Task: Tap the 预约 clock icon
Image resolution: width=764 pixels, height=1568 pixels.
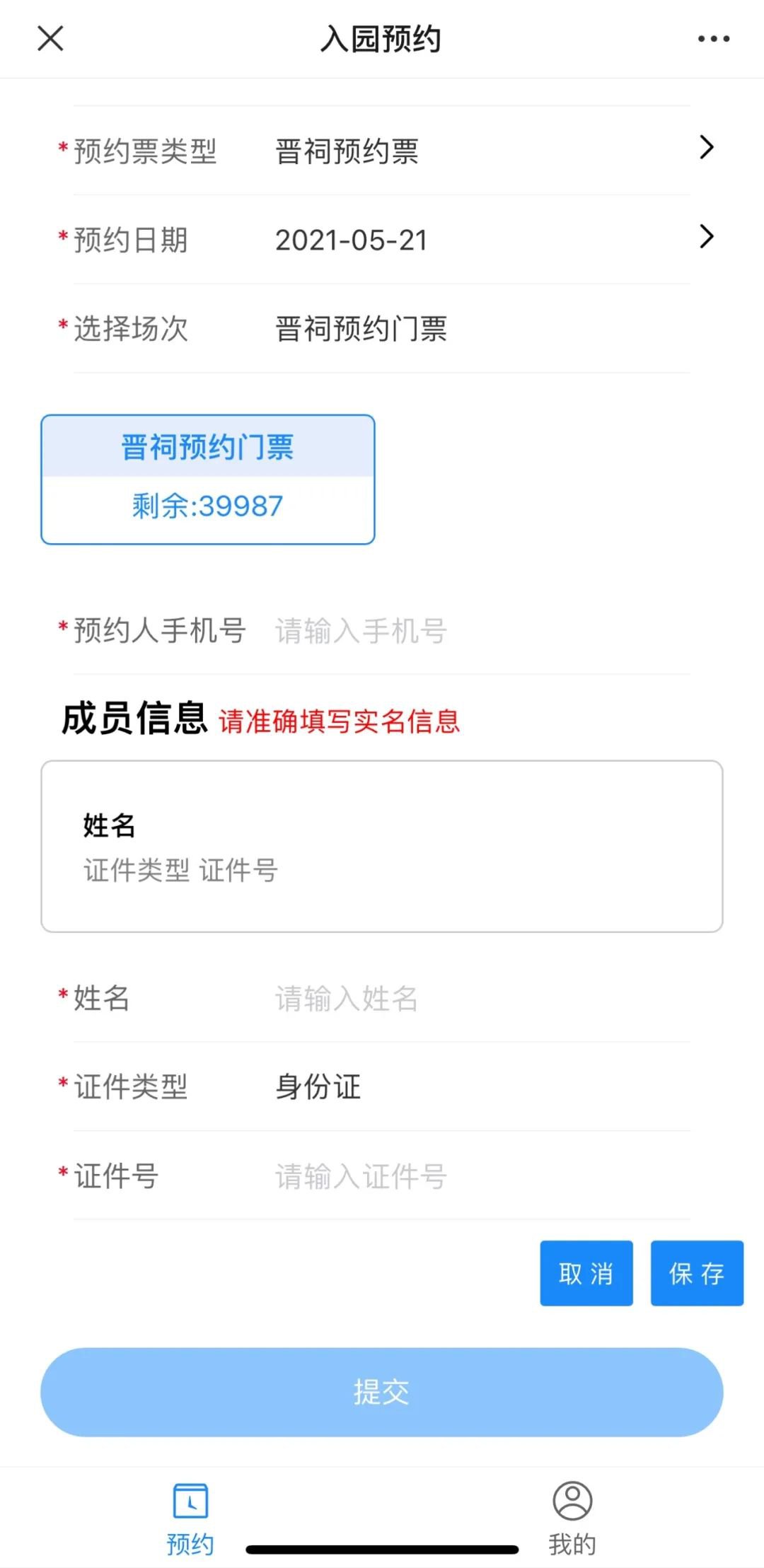Action: tap(190, 1500)
